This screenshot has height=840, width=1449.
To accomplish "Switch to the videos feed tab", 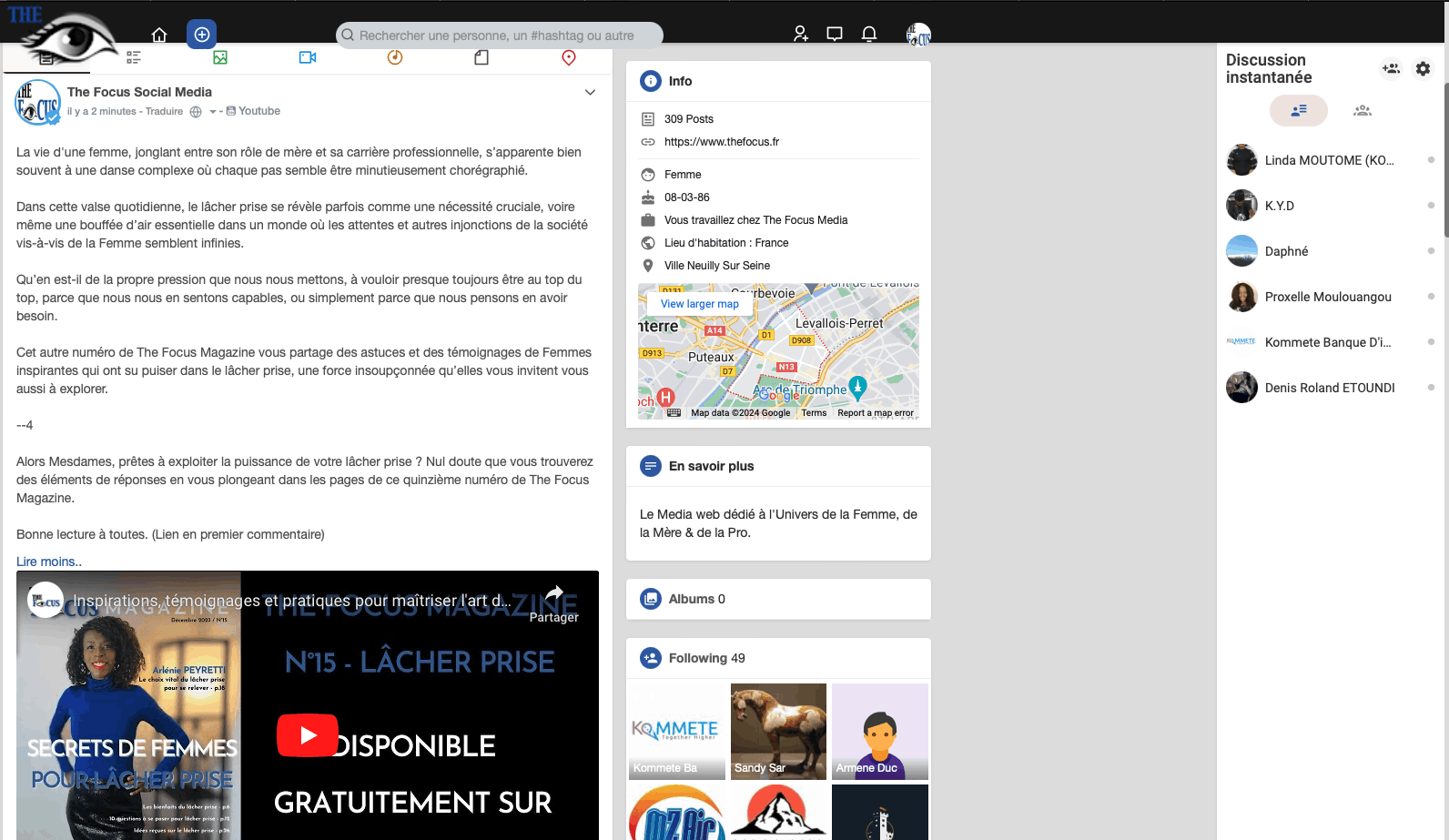I will point(308,57).
